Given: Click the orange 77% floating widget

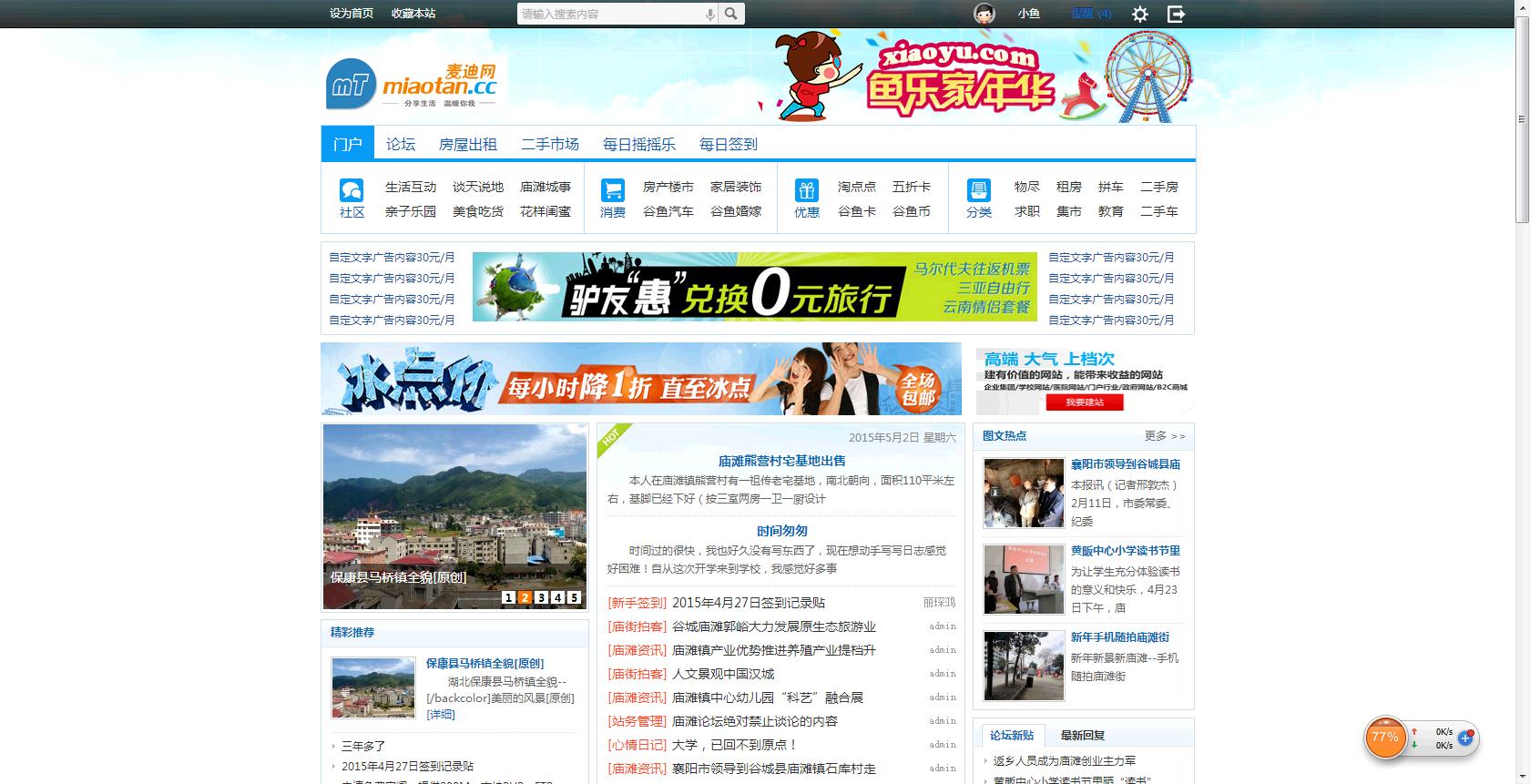Looking at the screenshot, I should pyautogui.click(x=1385, y=738).
